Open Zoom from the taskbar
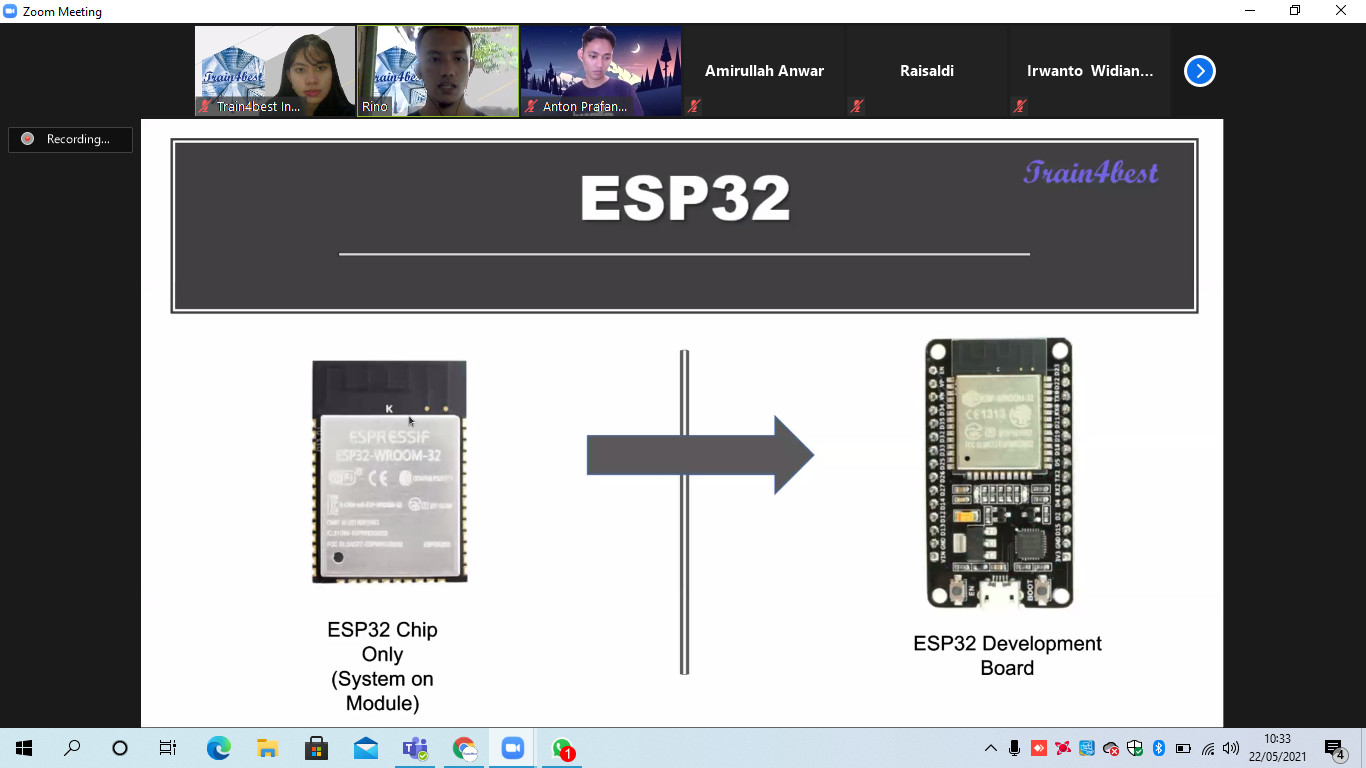This screenshot has height=768, width=1366. 513,748
